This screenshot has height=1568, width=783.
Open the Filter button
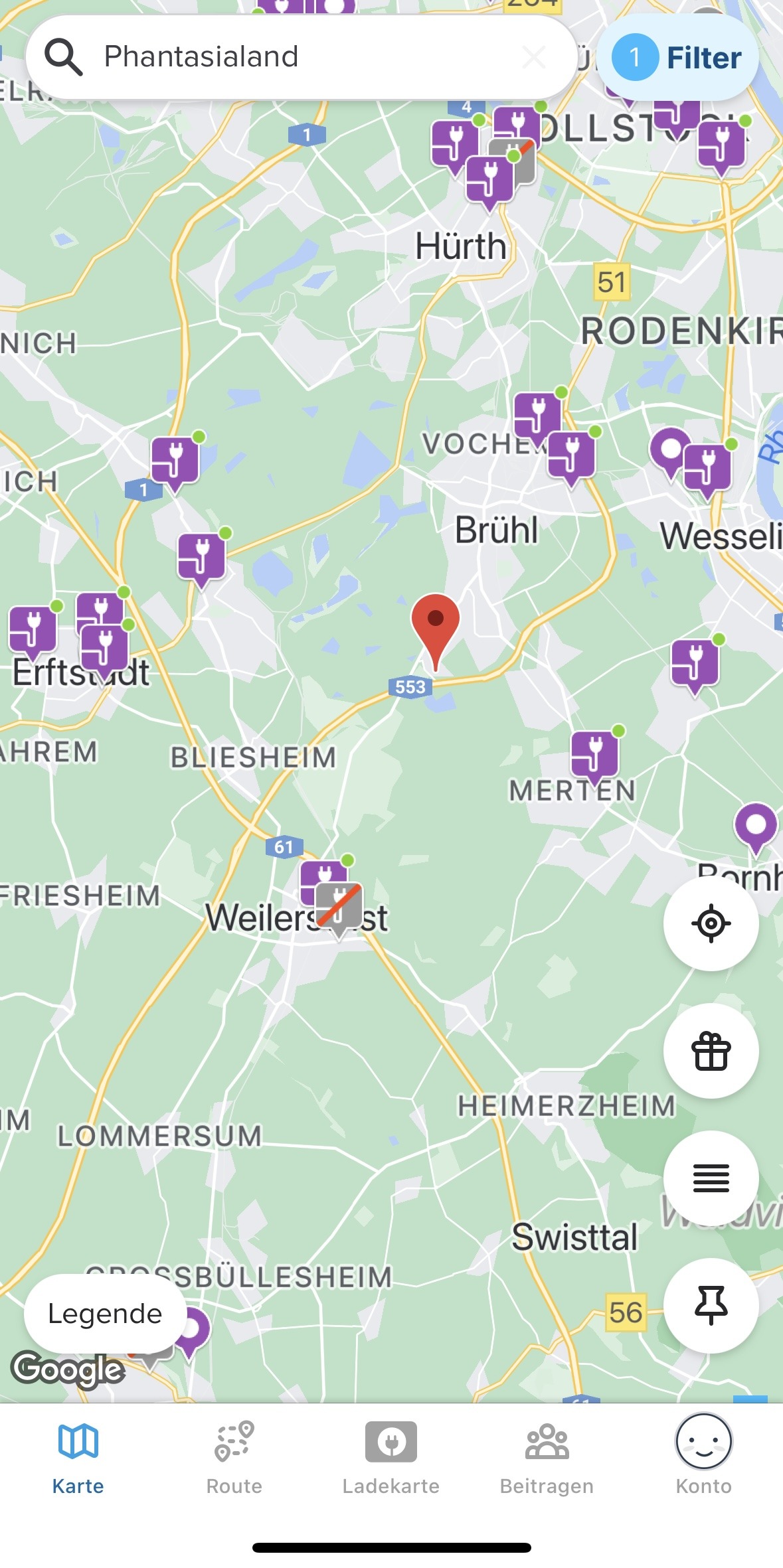tap(678, 58)
